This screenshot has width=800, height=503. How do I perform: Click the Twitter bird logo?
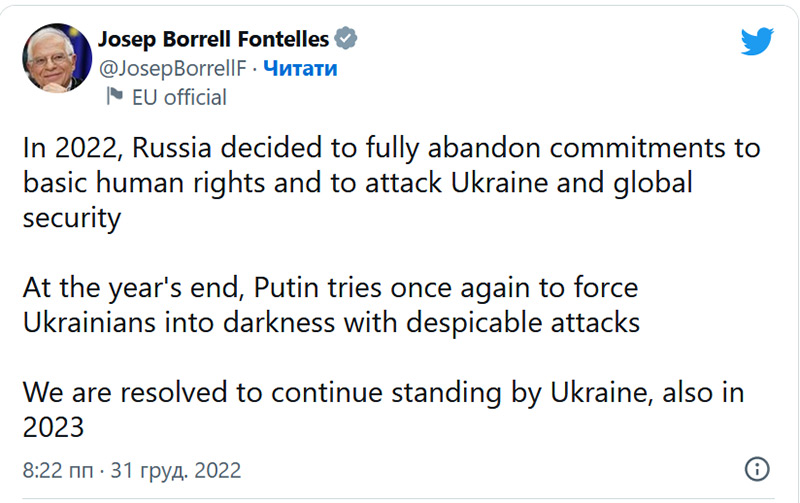(x=758, y=41)
